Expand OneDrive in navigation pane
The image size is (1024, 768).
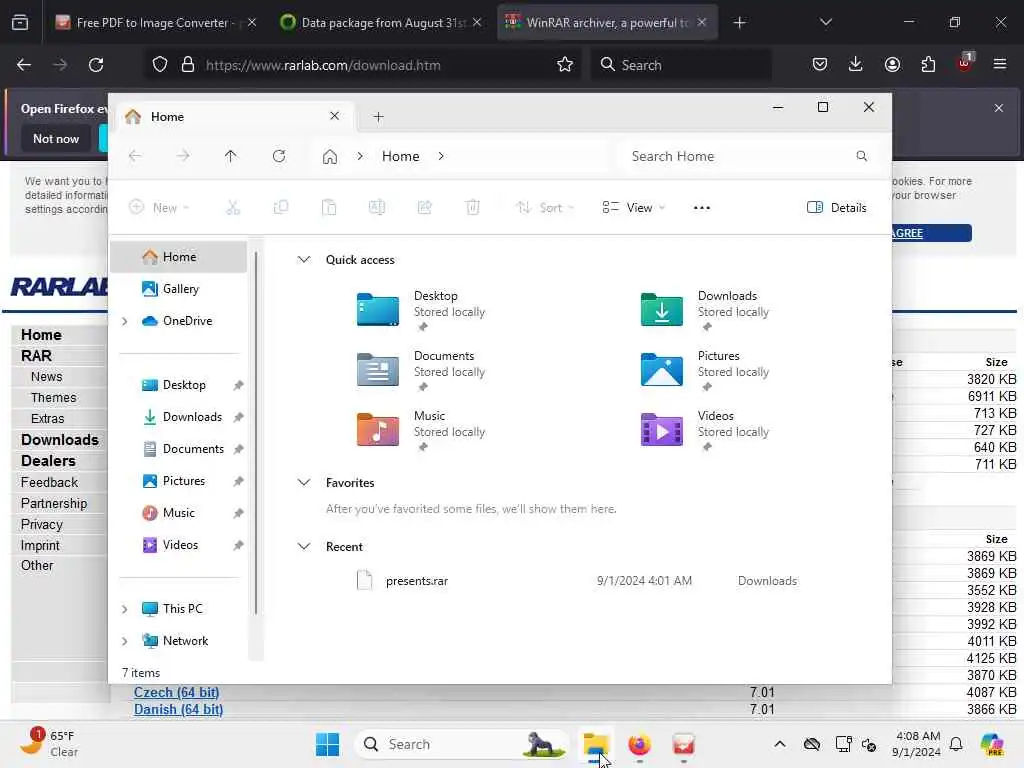click(125, 321)
